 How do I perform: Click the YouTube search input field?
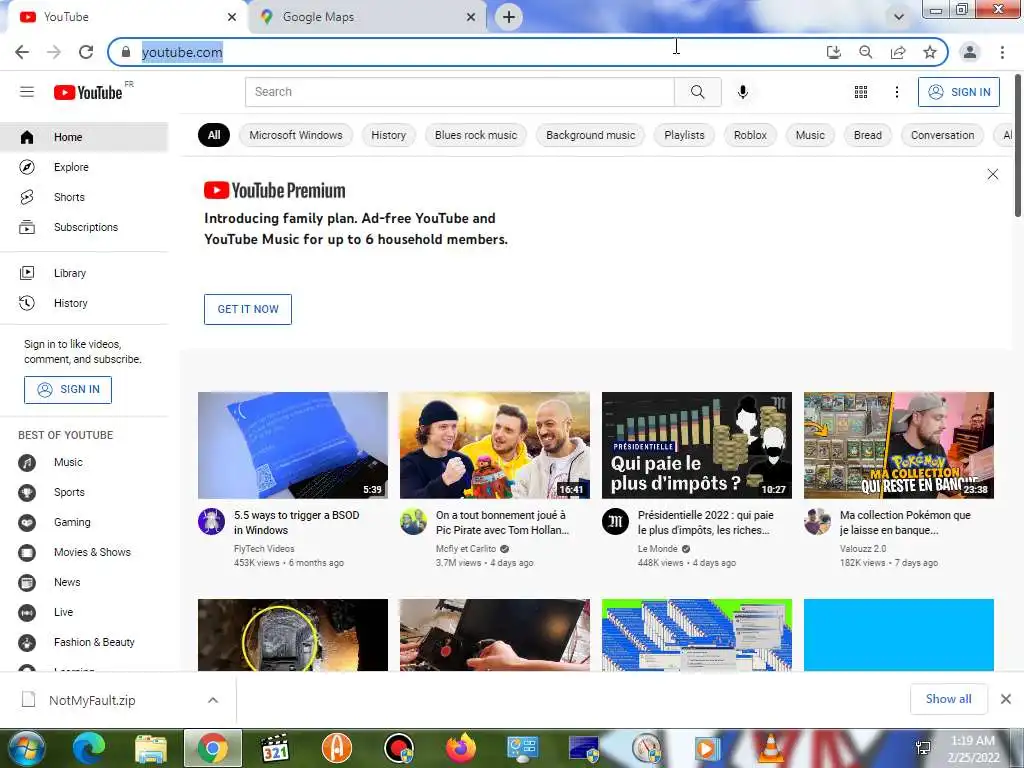pyautogui.click(x=460, y=92)
